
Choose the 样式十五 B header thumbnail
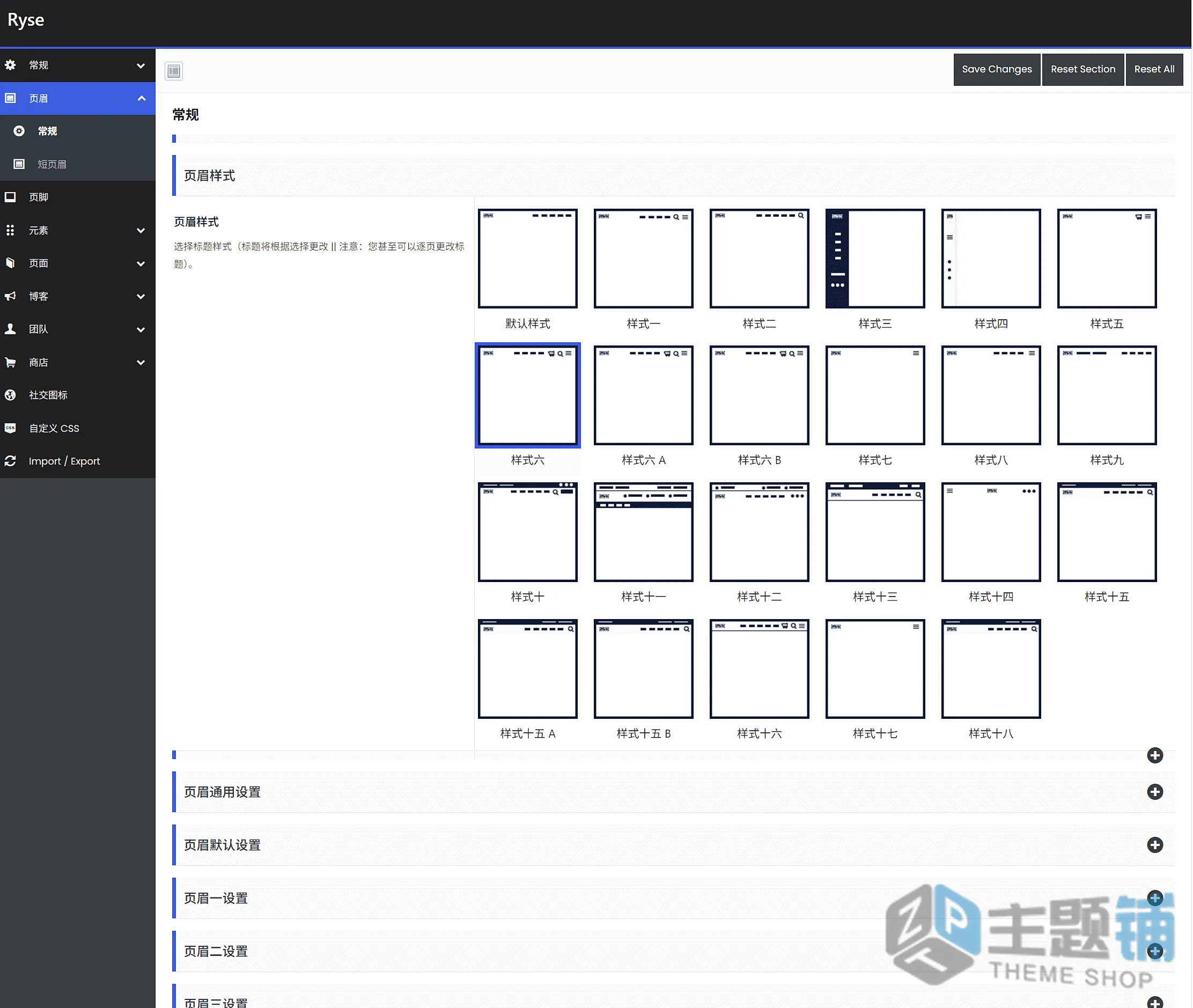pos(643,668)
